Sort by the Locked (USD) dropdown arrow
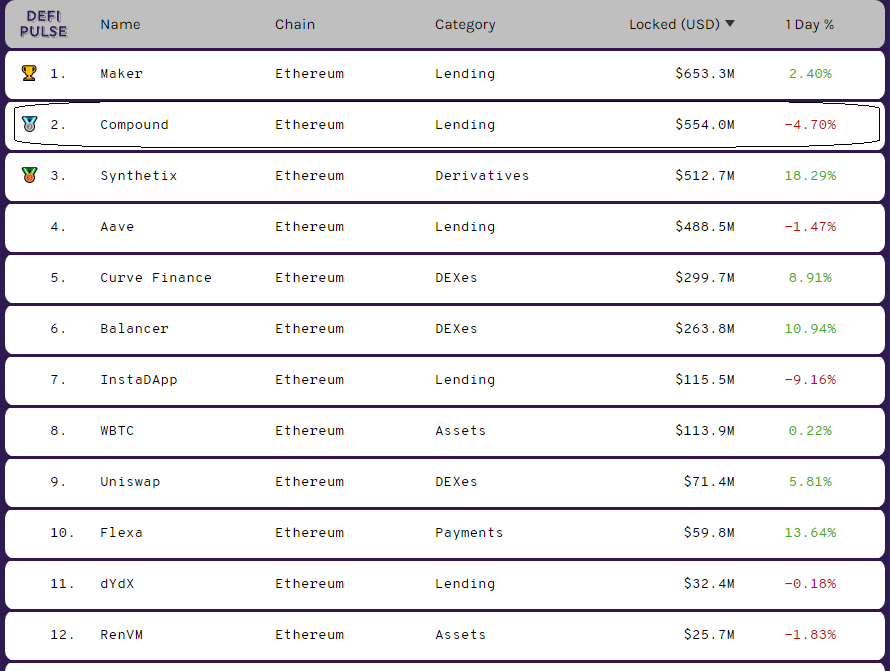Image resolution: width=890 pixels, height=671 pixels. (730, 24)
